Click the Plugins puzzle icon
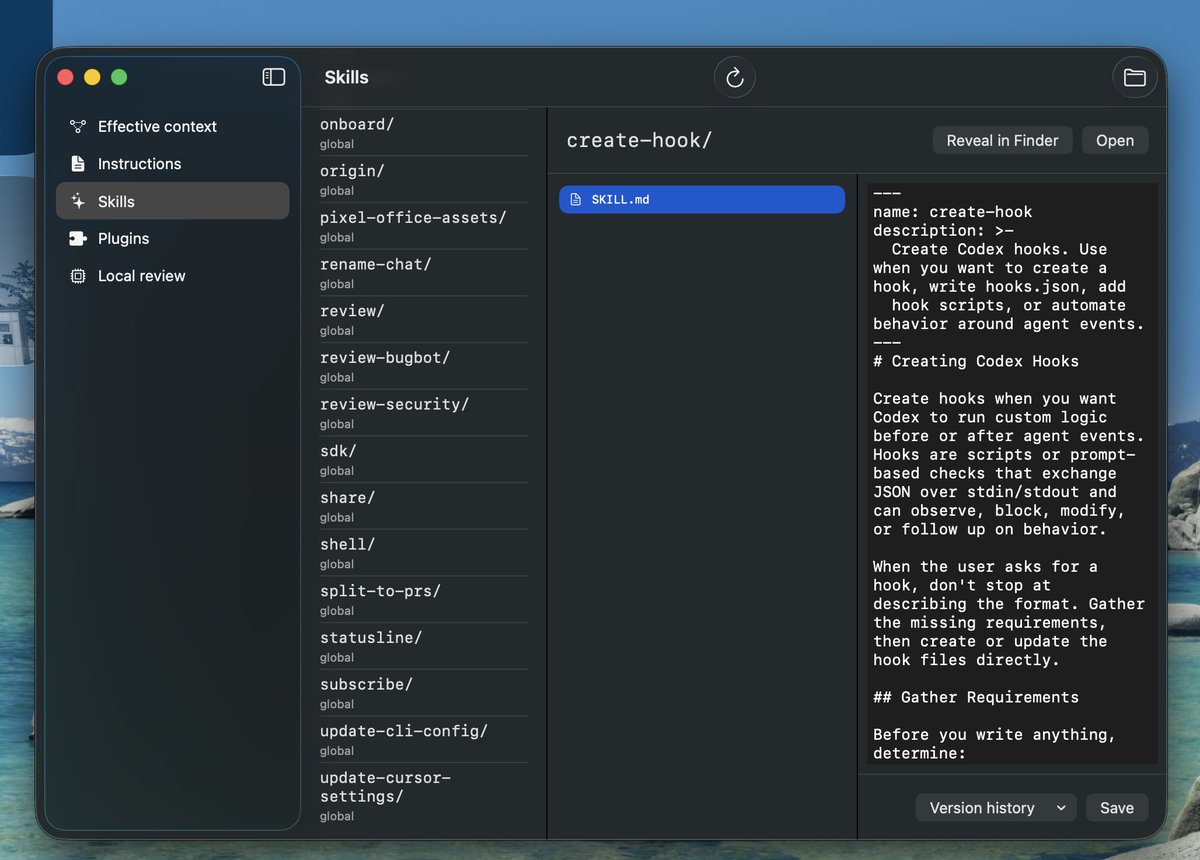The width and height of the screenshot is (1200, 860). 78,238
